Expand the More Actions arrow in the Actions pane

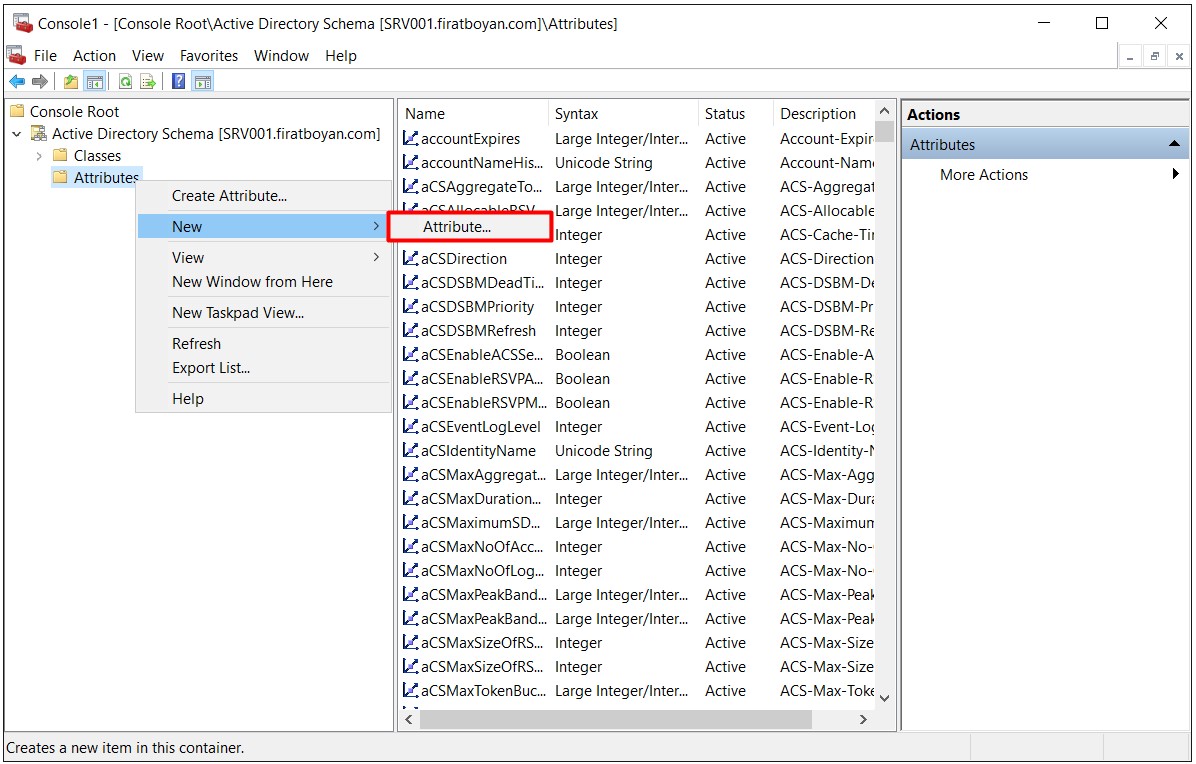[1175, 174]
